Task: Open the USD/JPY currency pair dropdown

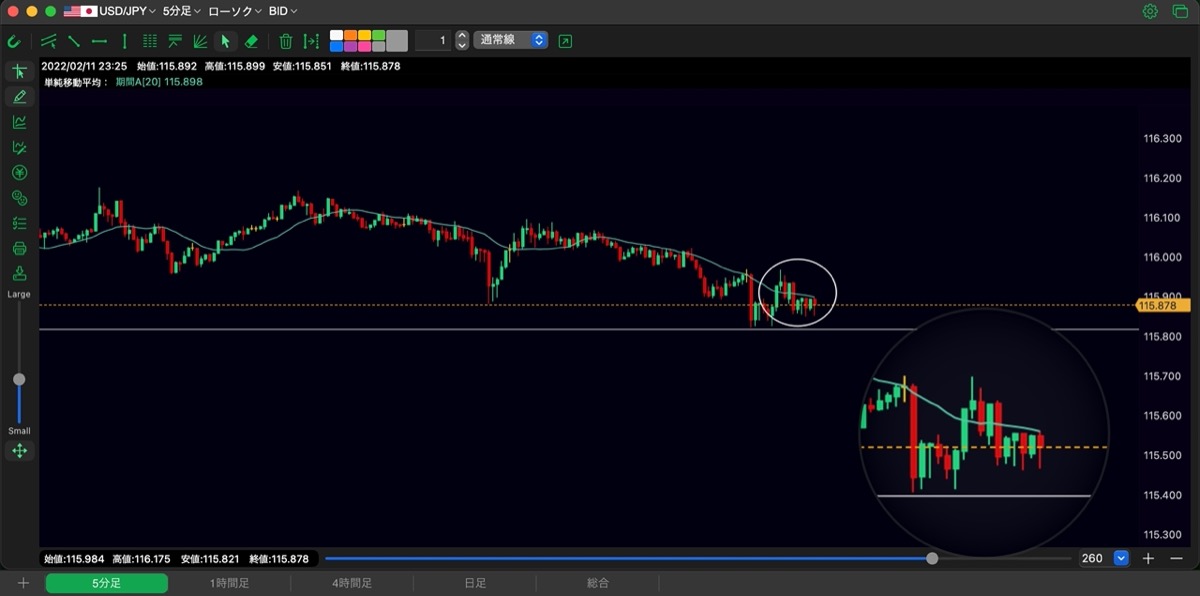Action: 109,11
